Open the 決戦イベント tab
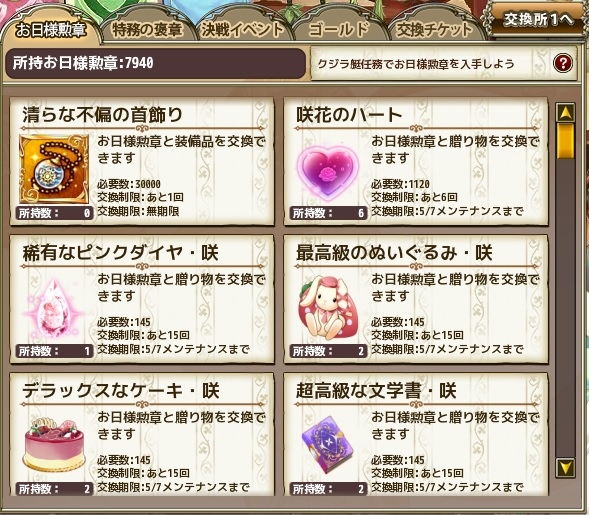 pyautogui.click(x=242, y=29)
